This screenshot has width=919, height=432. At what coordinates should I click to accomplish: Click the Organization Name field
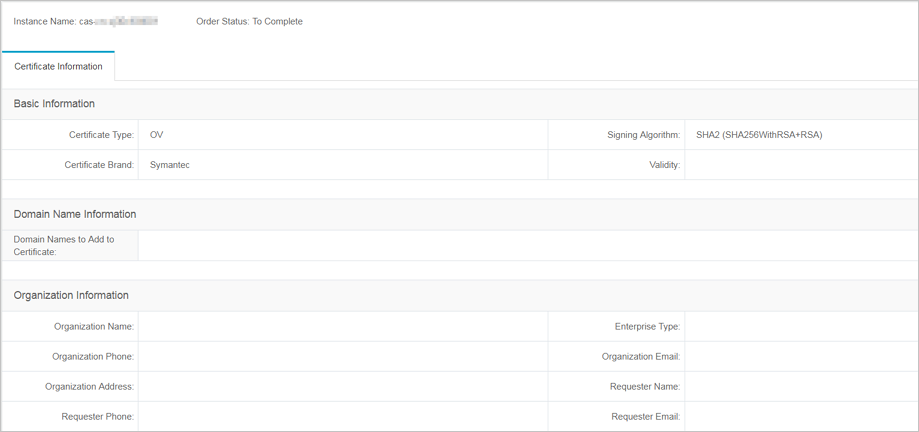tap(343, 326)
